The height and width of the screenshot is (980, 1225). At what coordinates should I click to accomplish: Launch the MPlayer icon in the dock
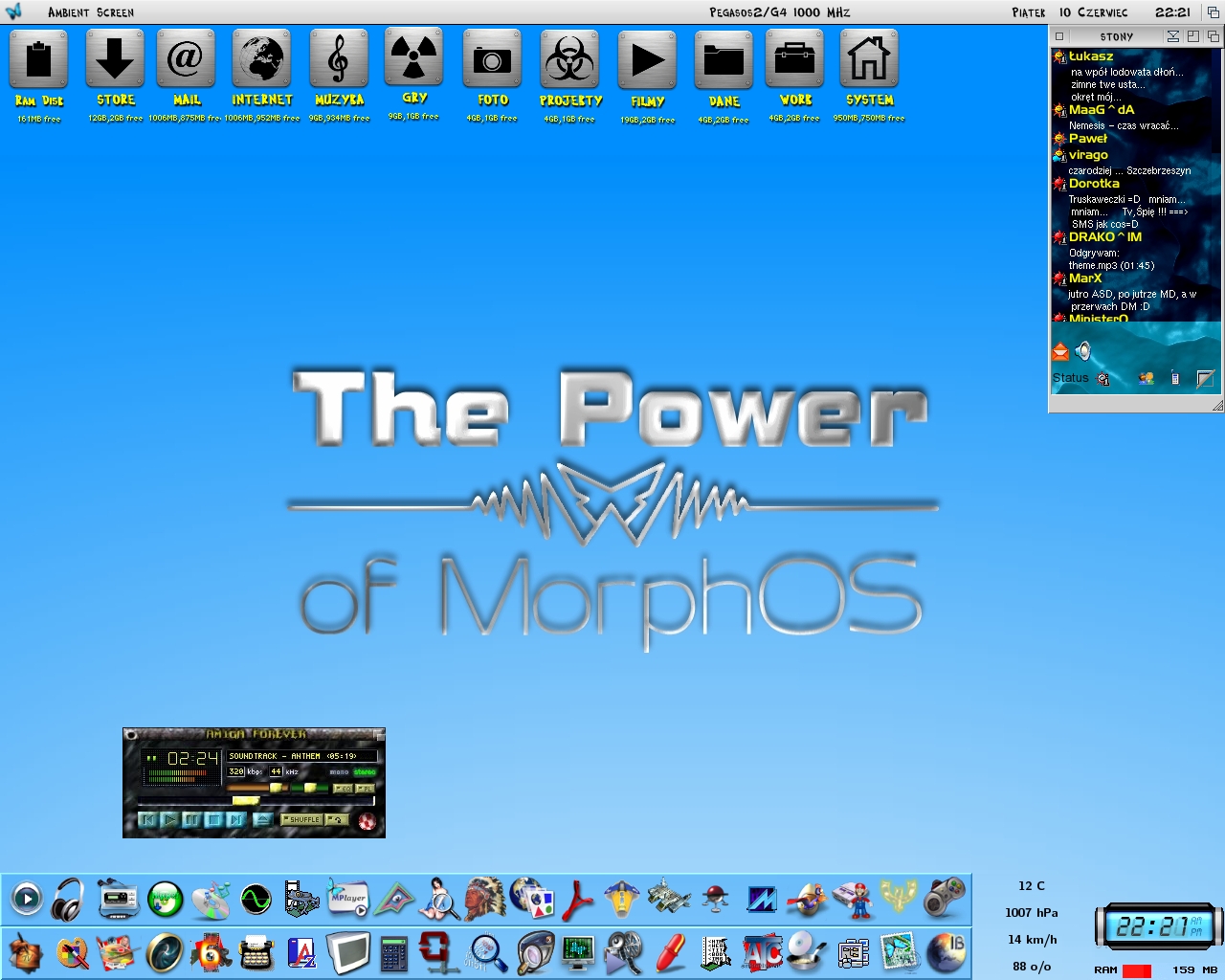[347, 899]
